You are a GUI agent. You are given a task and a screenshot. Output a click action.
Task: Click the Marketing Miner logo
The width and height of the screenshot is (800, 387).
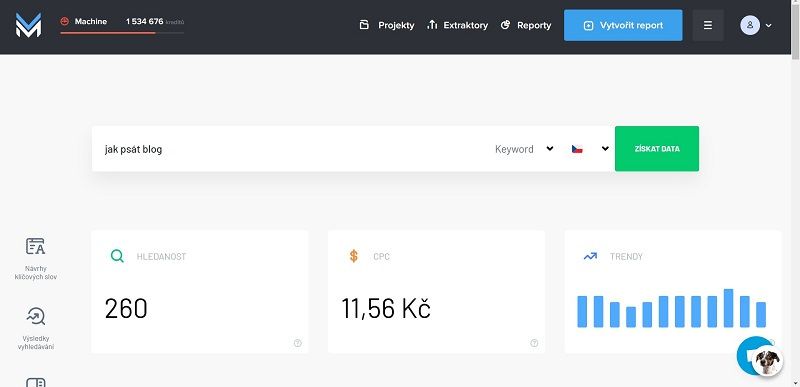[x=28, y=25]
